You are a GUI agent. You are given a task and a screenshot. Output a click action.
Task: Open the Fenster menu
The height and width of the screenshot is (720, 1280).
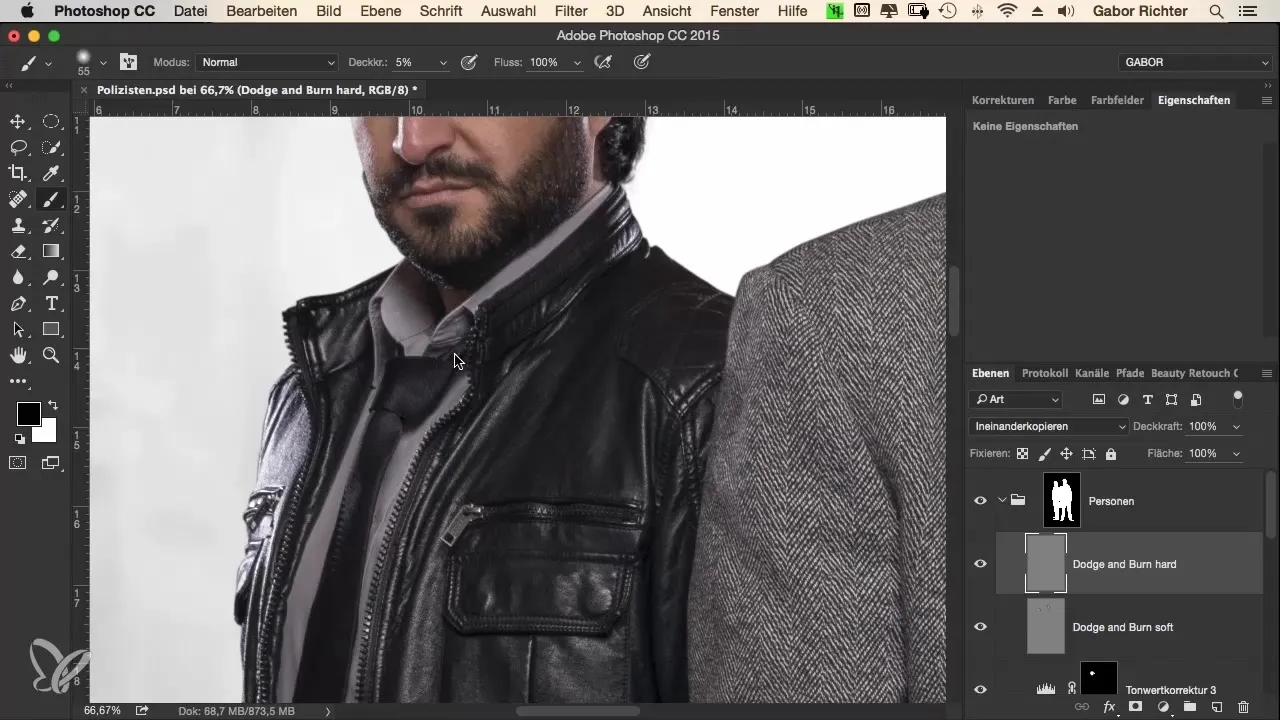(734, 11)
